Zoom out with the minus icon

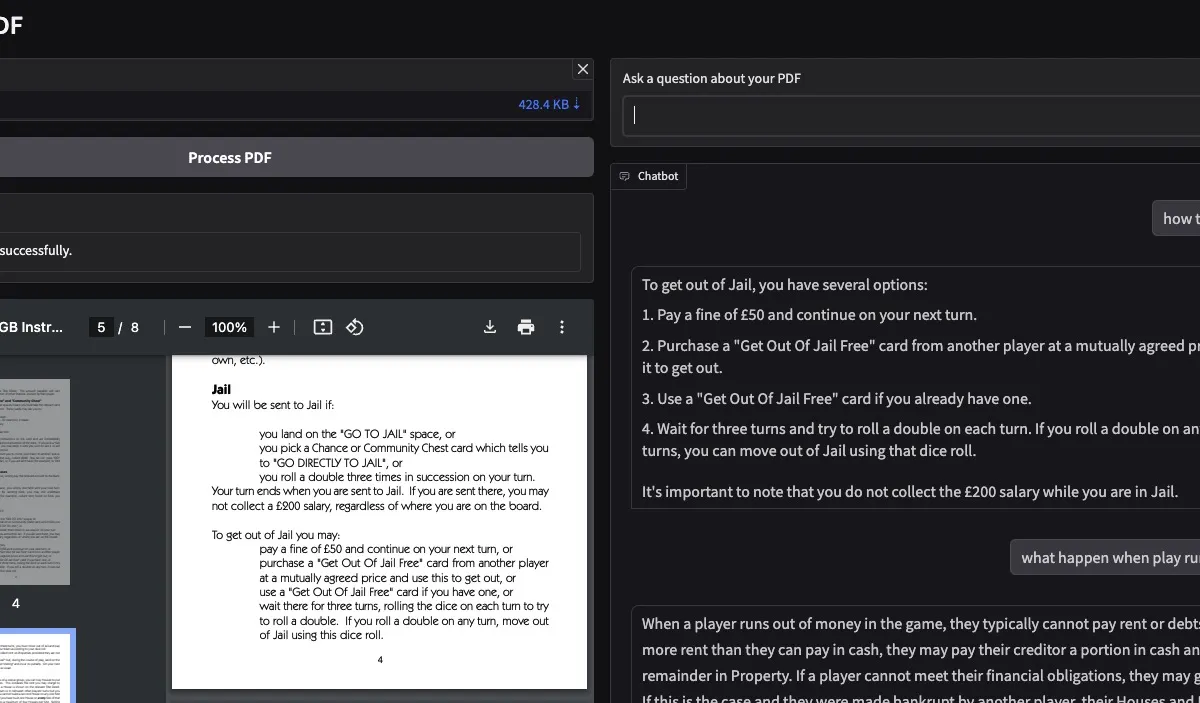click(x=184, y=327)
